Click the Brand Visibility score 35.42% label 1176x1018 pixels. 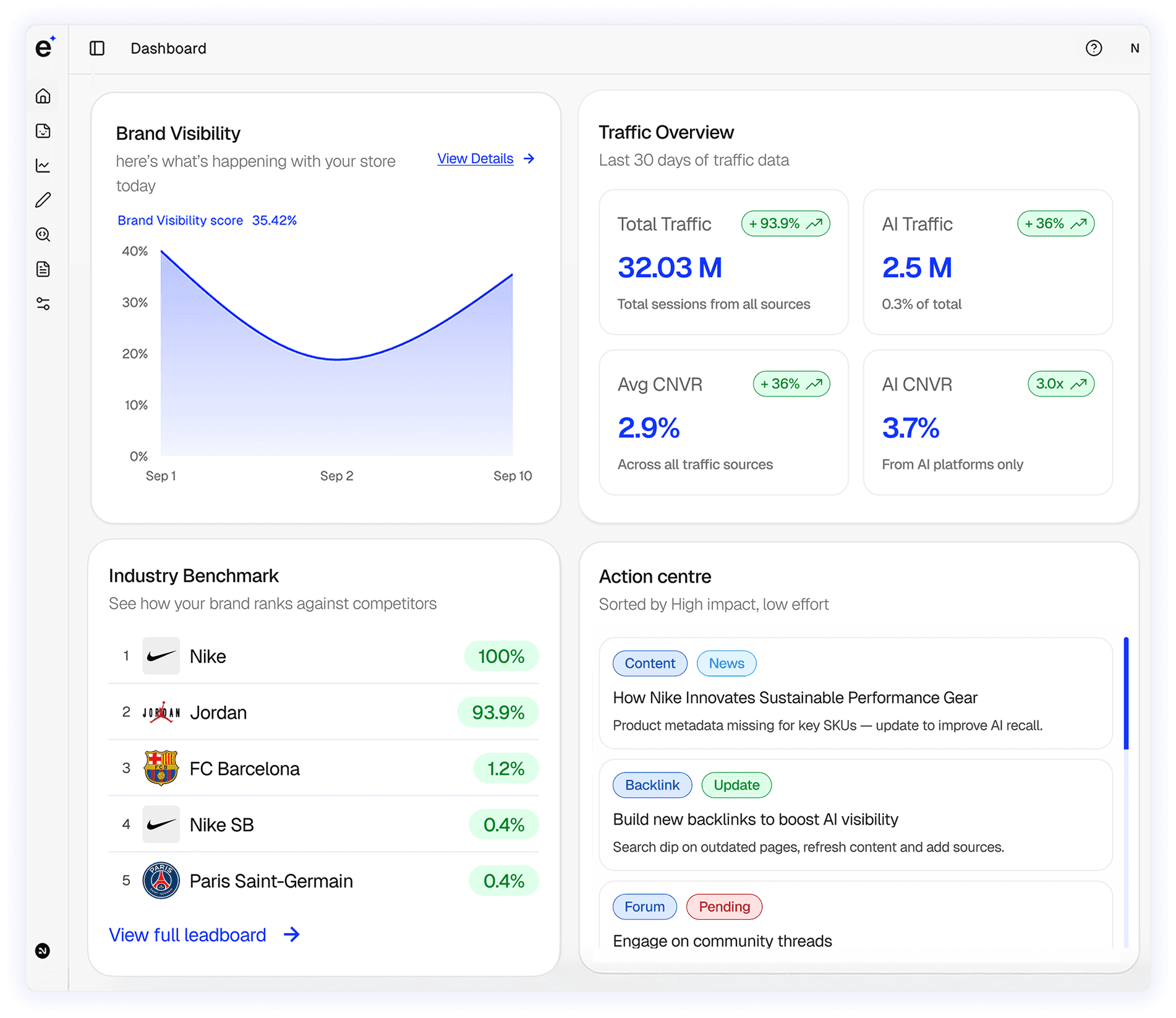click(207, 221)
